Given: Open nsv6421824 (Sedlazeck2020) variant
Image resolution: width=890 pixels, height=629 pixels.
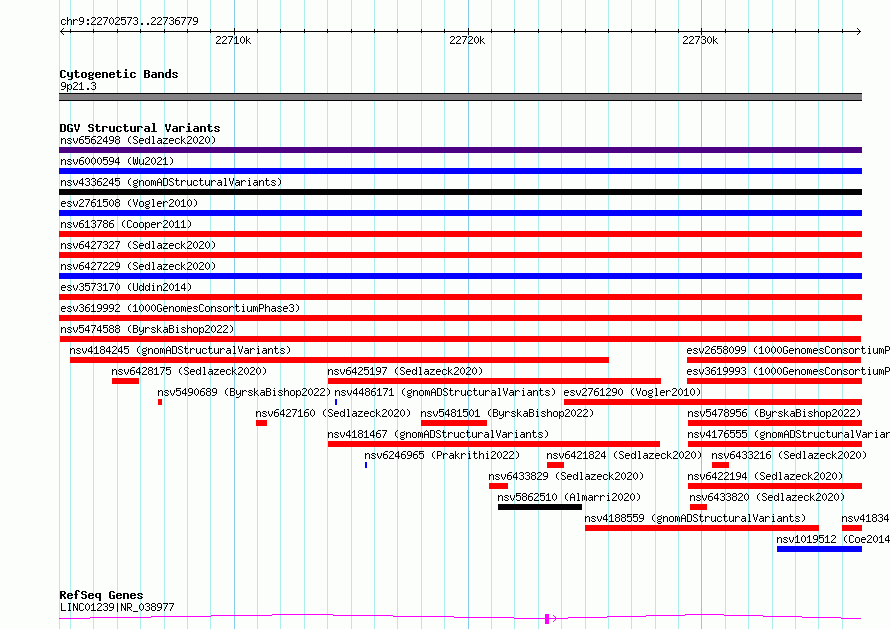Looking at the screenshot, I should [x=624, y=455].
